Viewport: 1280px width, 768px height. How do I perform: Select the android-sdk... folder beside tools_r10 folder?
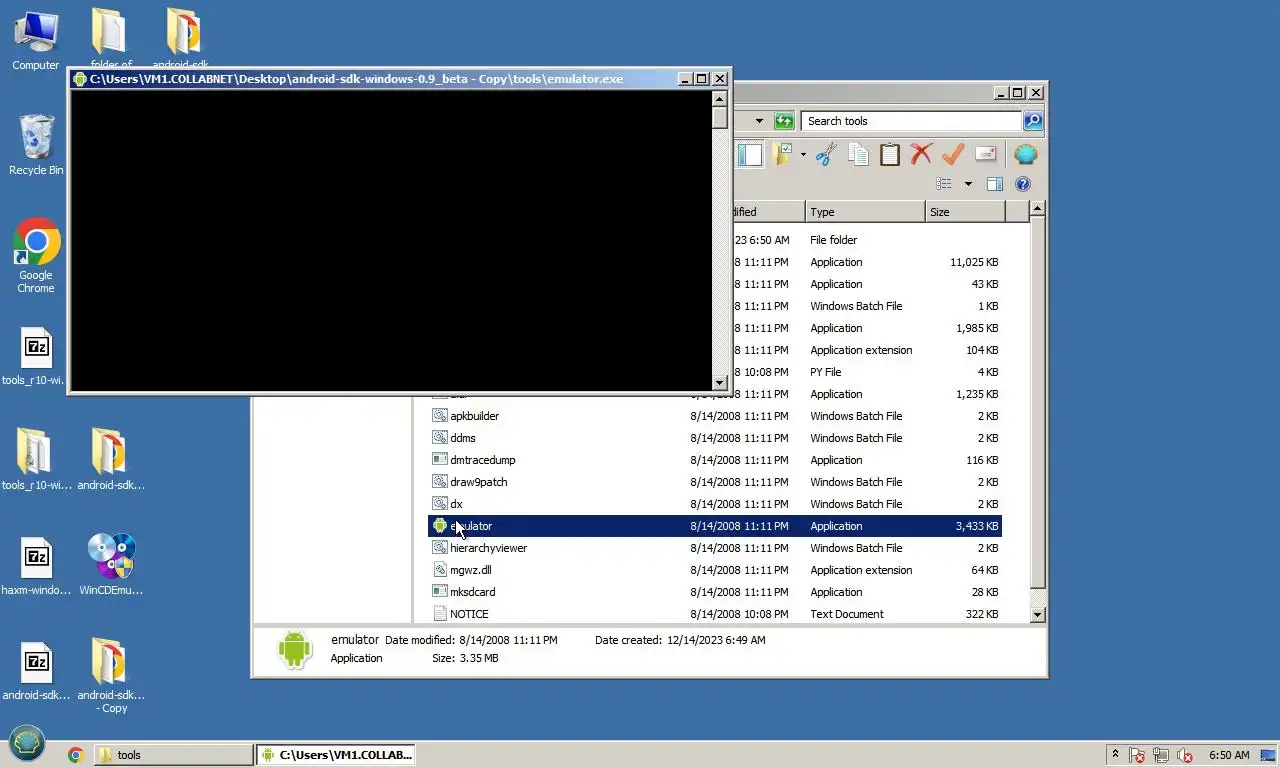tap(111, 459)
